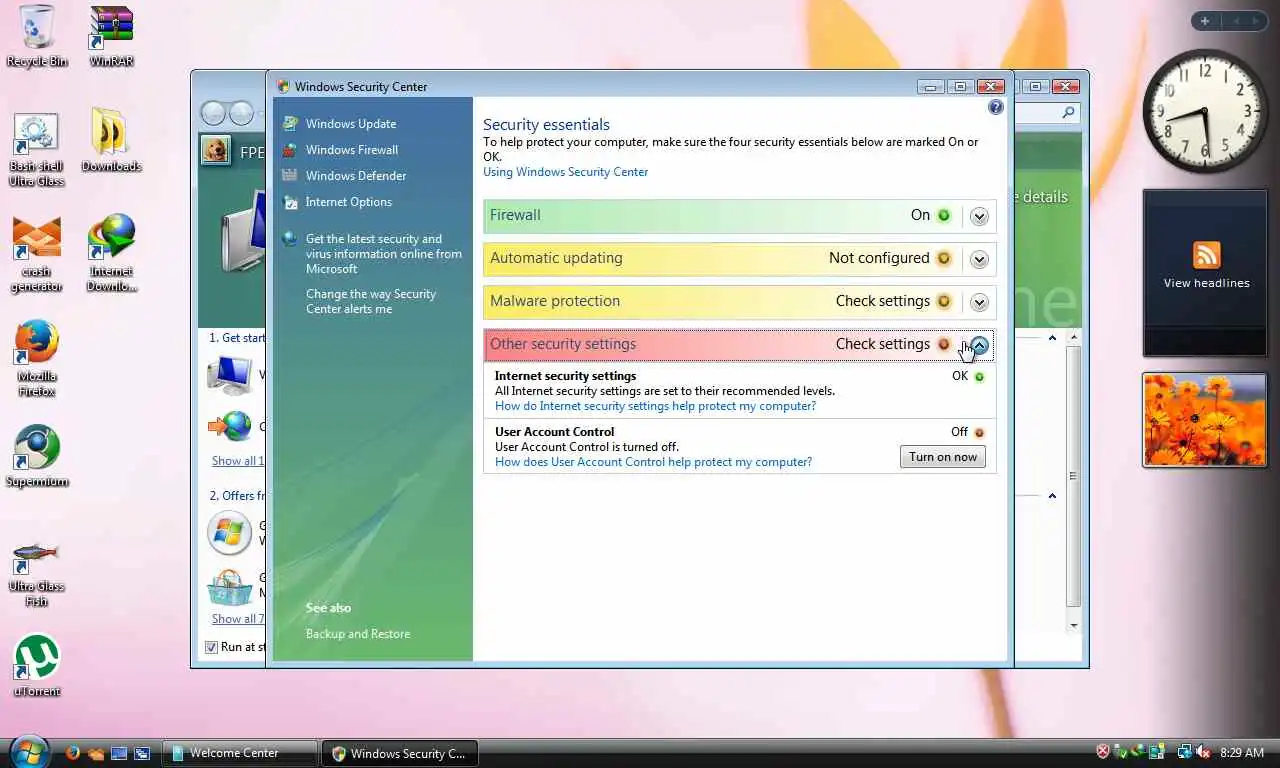Viewport: 1280px width, 768px height.
Task: Click the Windows Defender sidebar icon
Action: click(x=290, y=176)
